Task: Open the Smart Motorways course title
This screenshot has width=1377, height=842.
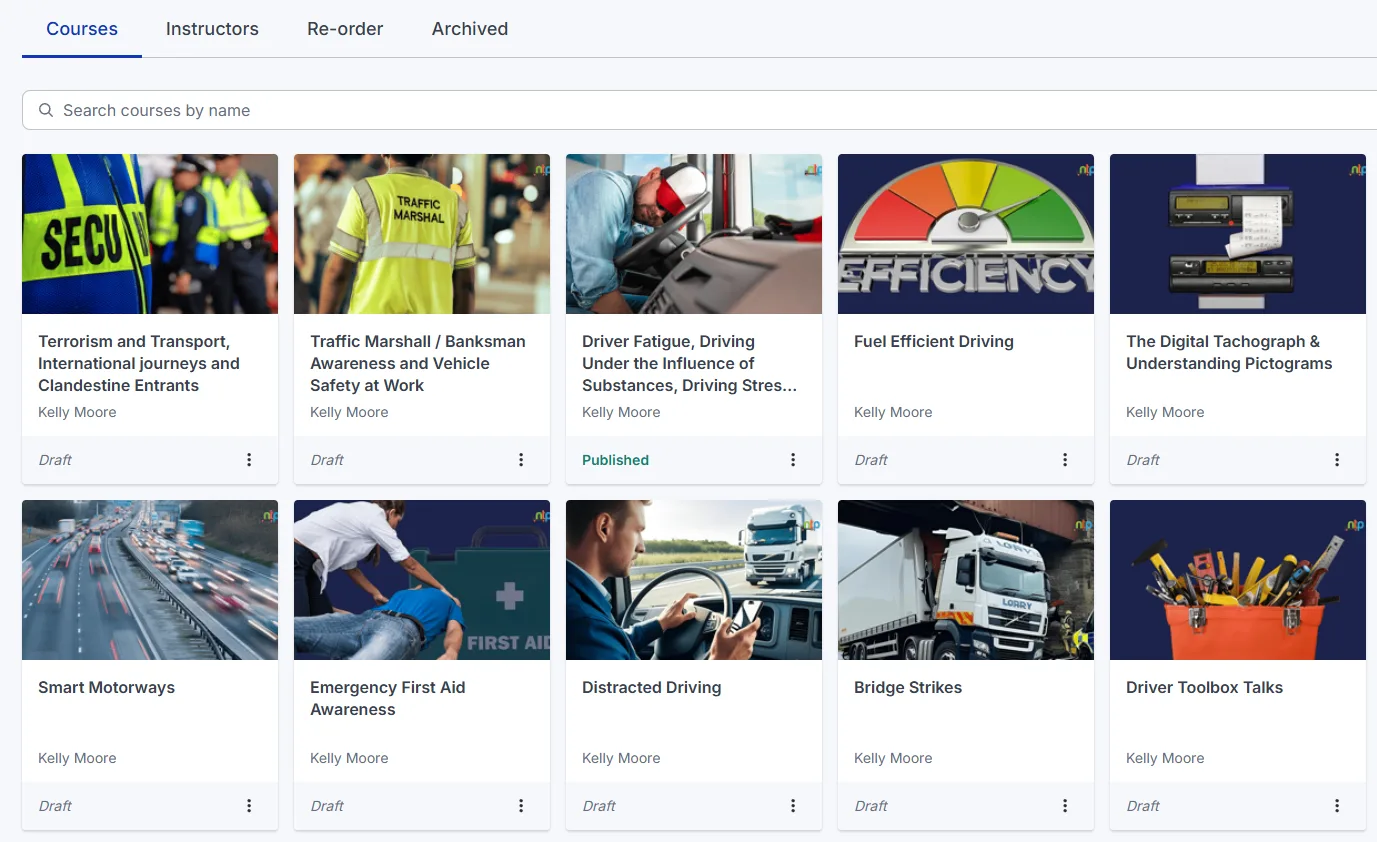Action: click(x=106, y=687)
